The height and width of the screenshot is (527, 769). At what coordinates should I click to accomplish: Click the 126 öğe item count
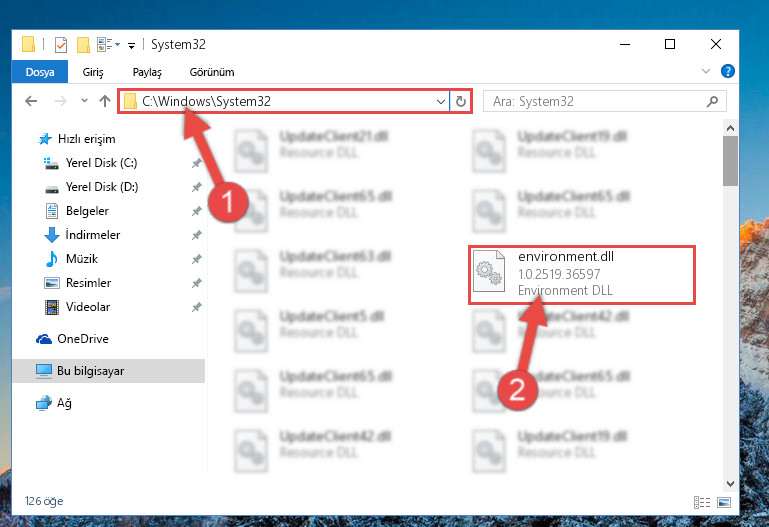click(44, 501)
